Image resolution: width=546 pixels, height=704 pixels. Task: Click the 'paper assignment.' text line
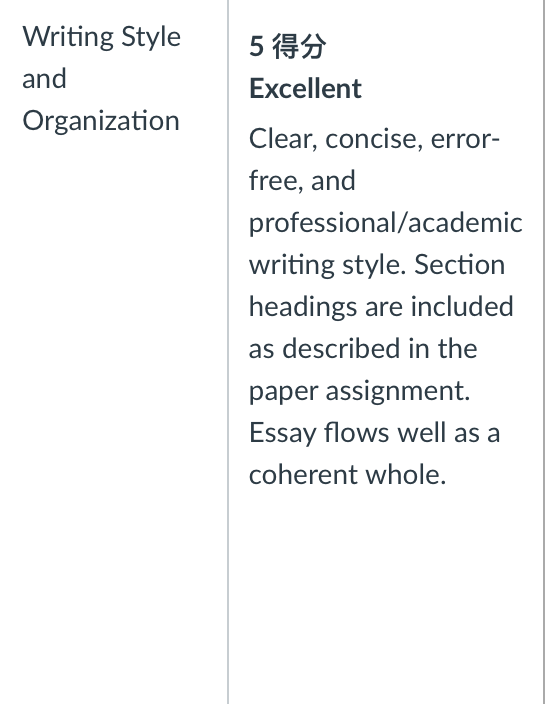click(360, 392)
